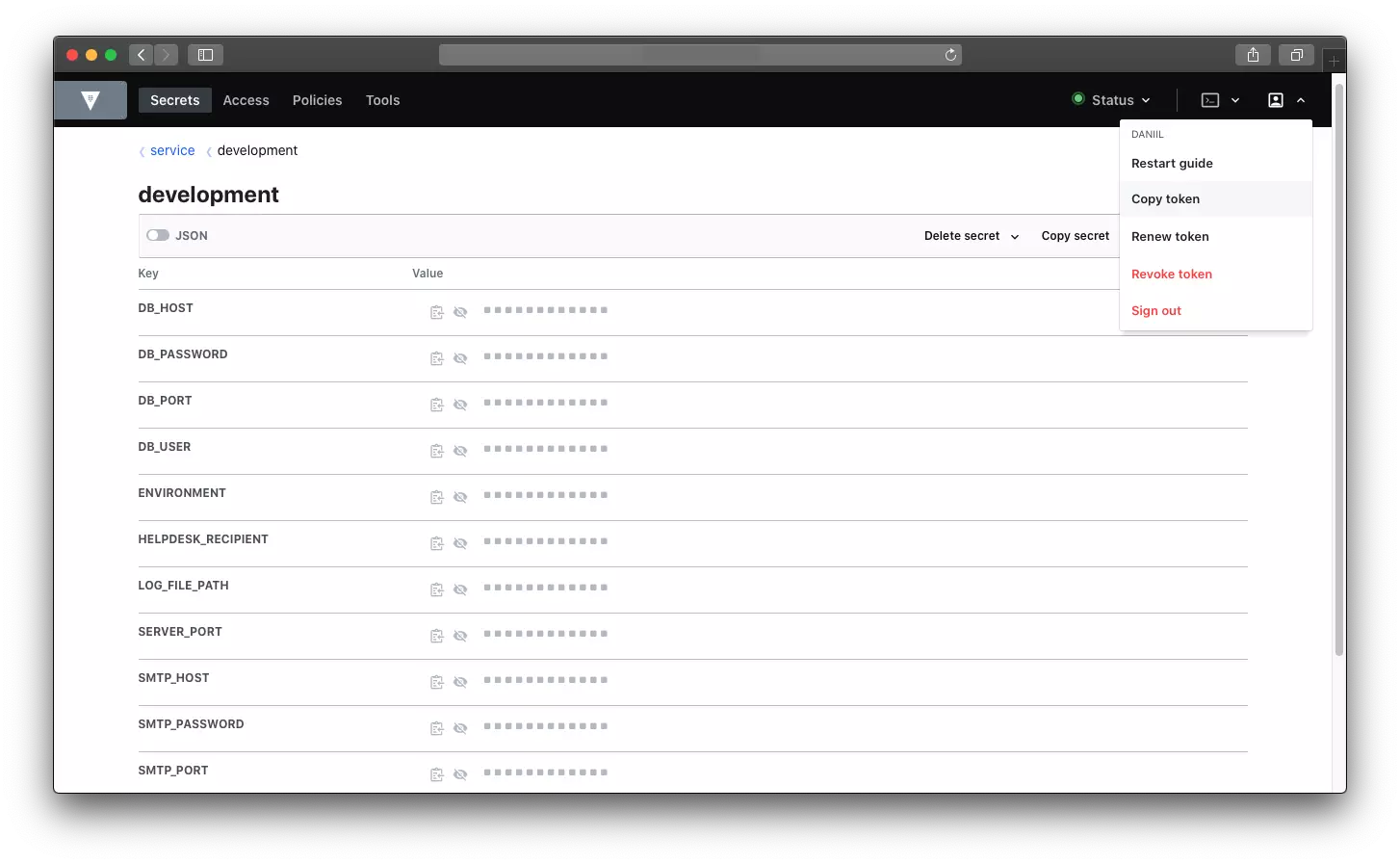Click the page vertical scrollbar
This screenshot has height=864, width=1400.
tap(1338, 370)
